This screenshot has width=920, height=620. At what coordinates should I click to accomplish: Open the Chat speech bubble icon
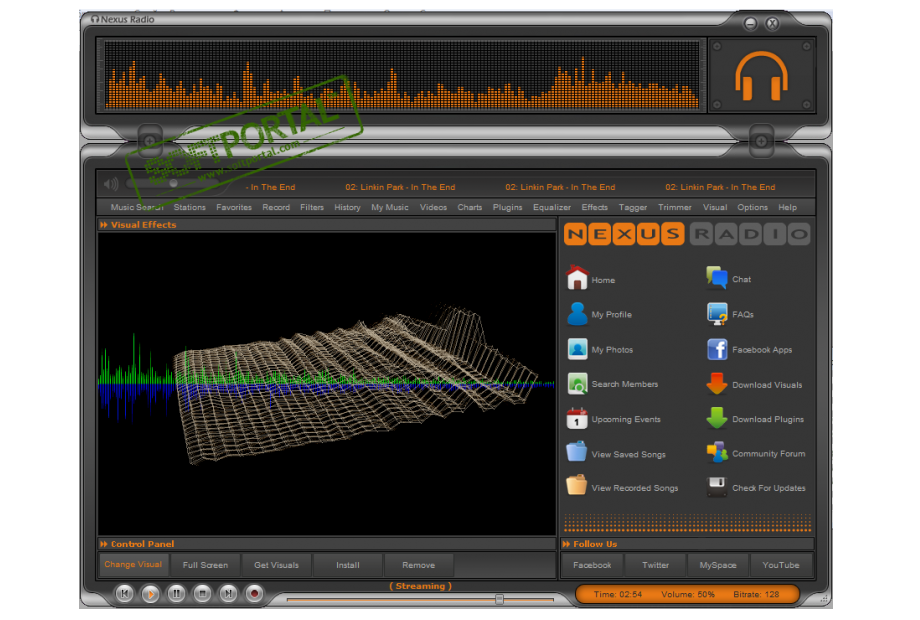click(717, 278)
